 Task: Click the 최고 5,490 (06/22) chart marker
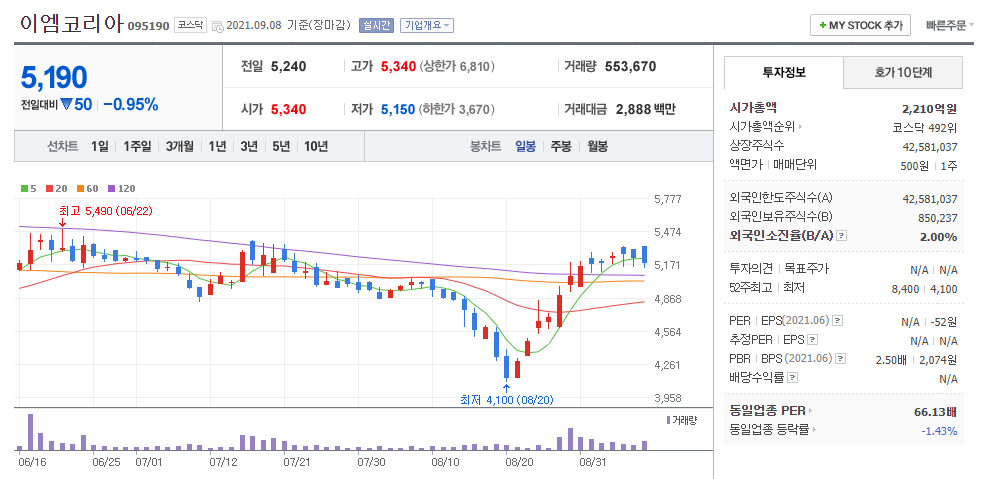105,211
